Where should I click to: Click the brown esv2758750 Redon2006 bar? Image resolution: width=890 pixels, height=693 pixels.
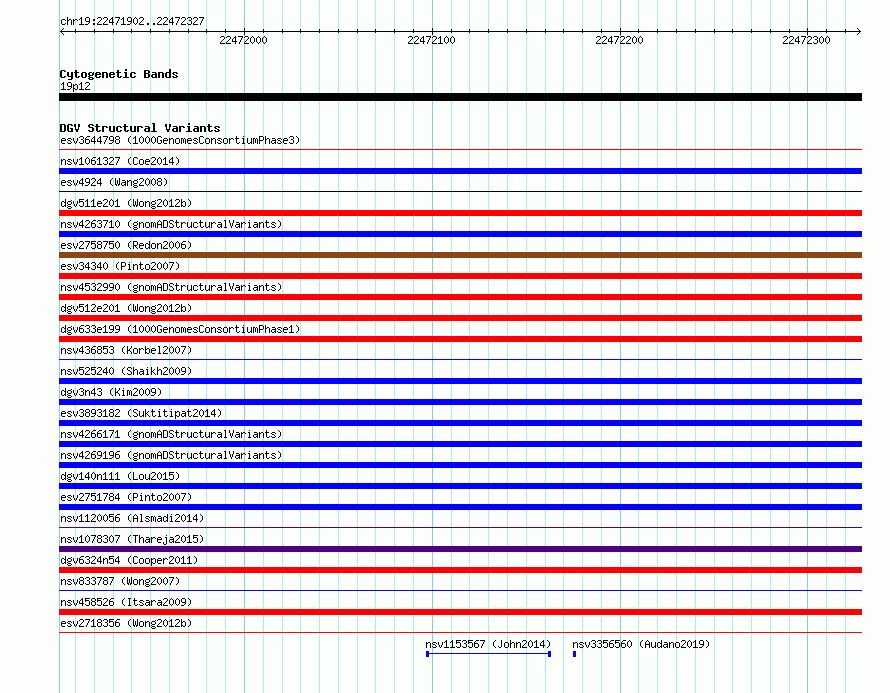coord(460,255)
